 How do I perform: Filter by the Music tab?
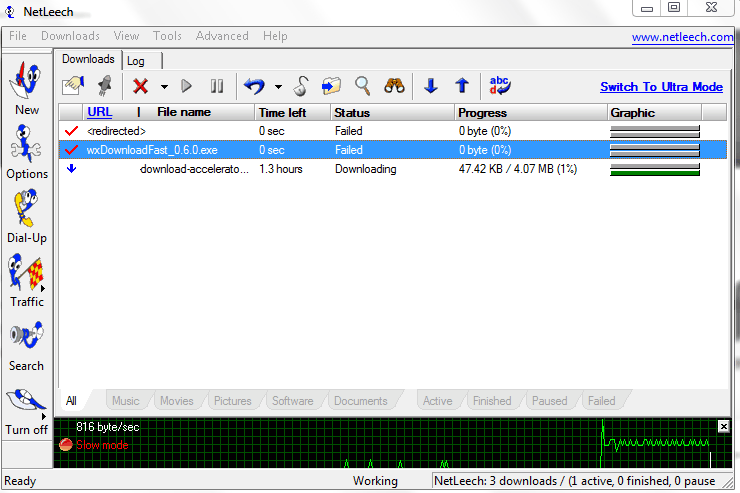[x=126, y=401]
